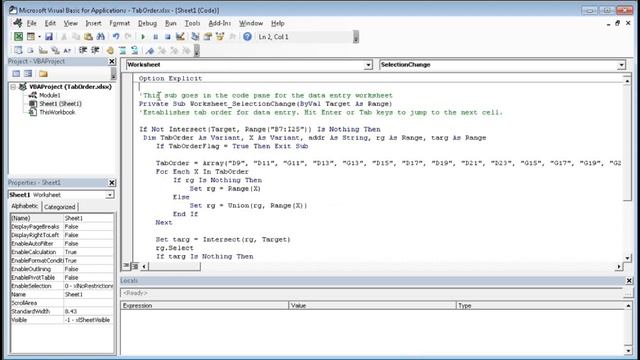
Task: Open the File menu
Action: (x=31, y=23)
